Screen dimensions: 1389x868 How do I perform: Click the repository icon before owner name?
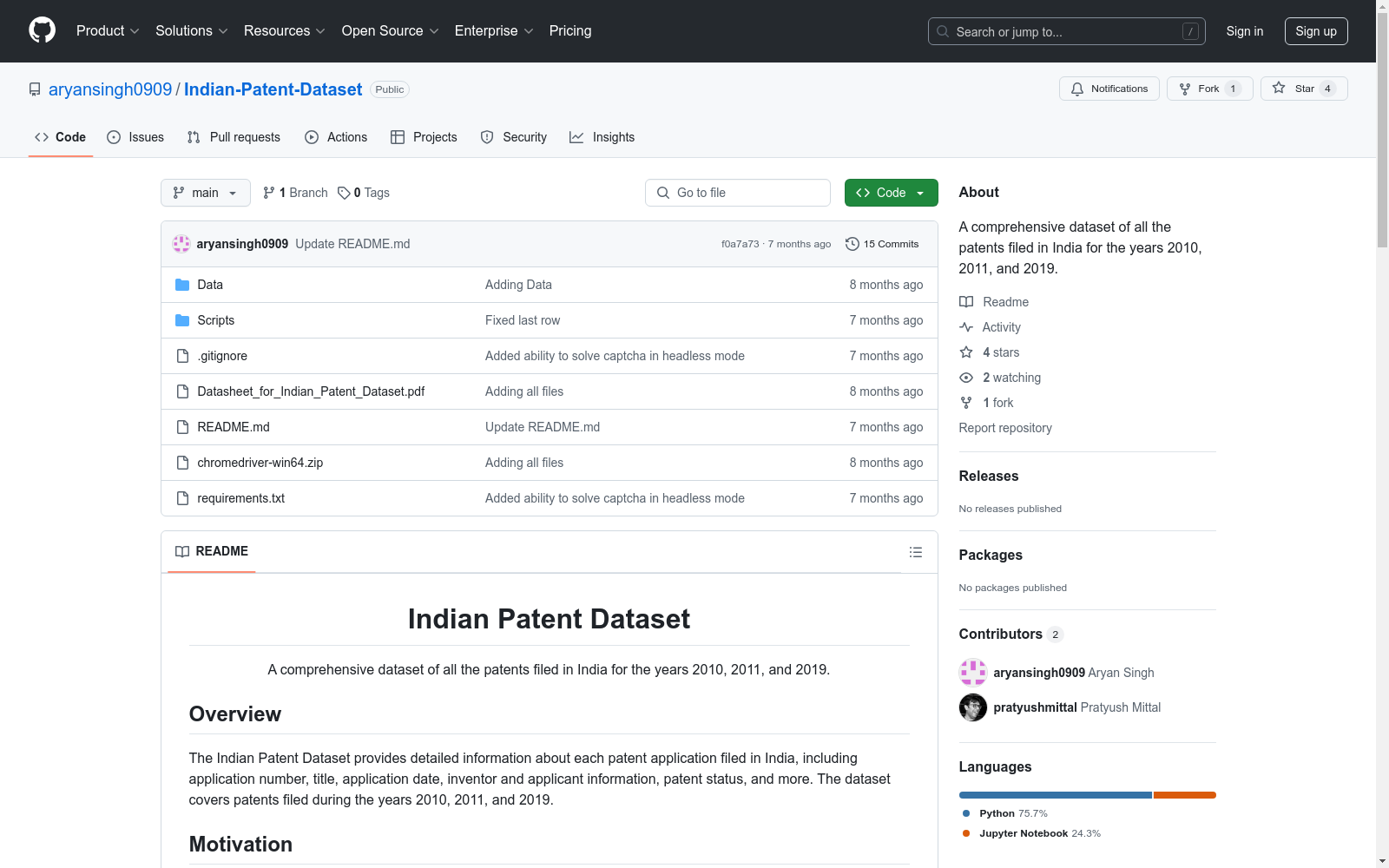click(35, 89)
